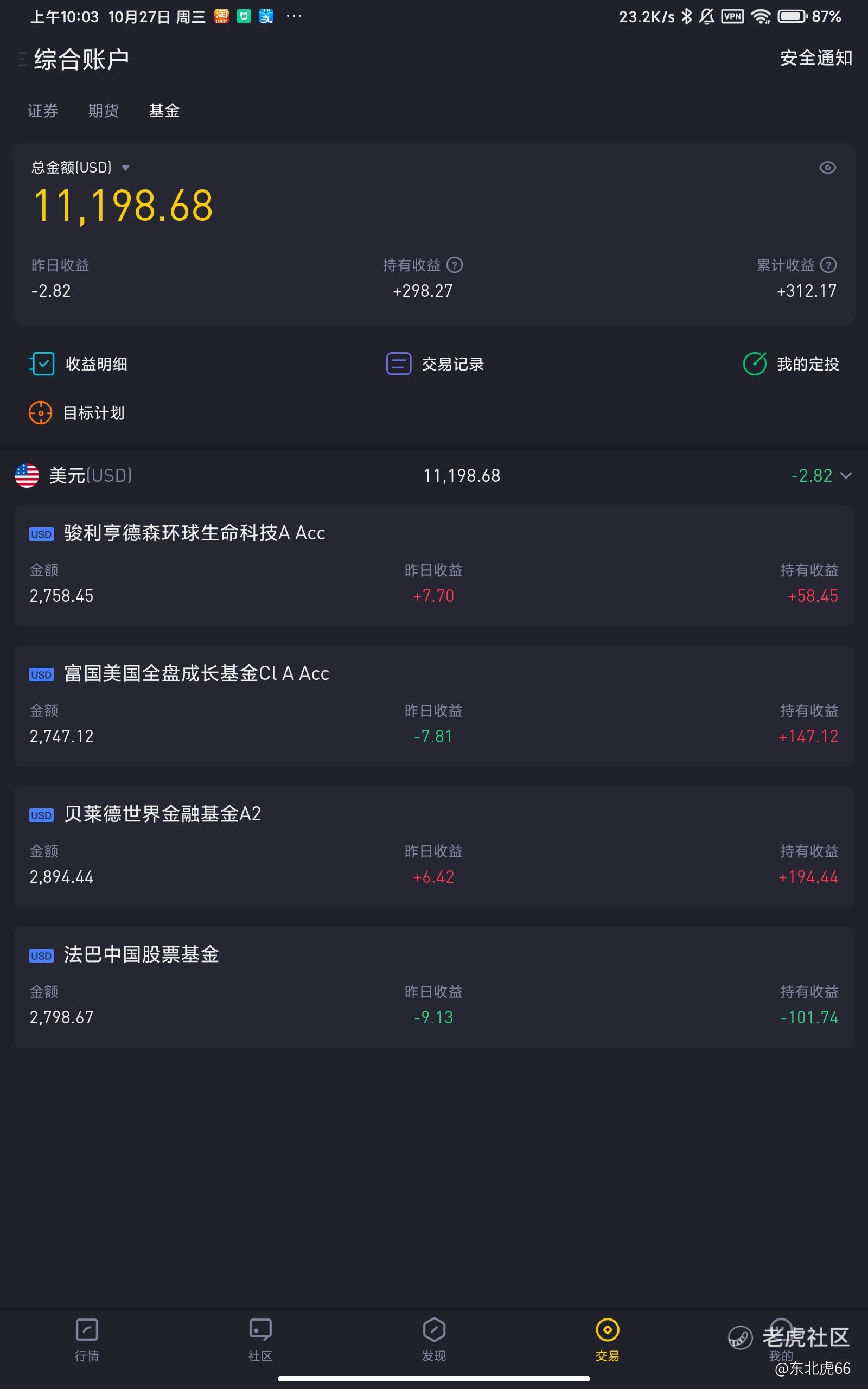Collapse the 美元(USD) holdings section chevron

(x=846, y=475)
